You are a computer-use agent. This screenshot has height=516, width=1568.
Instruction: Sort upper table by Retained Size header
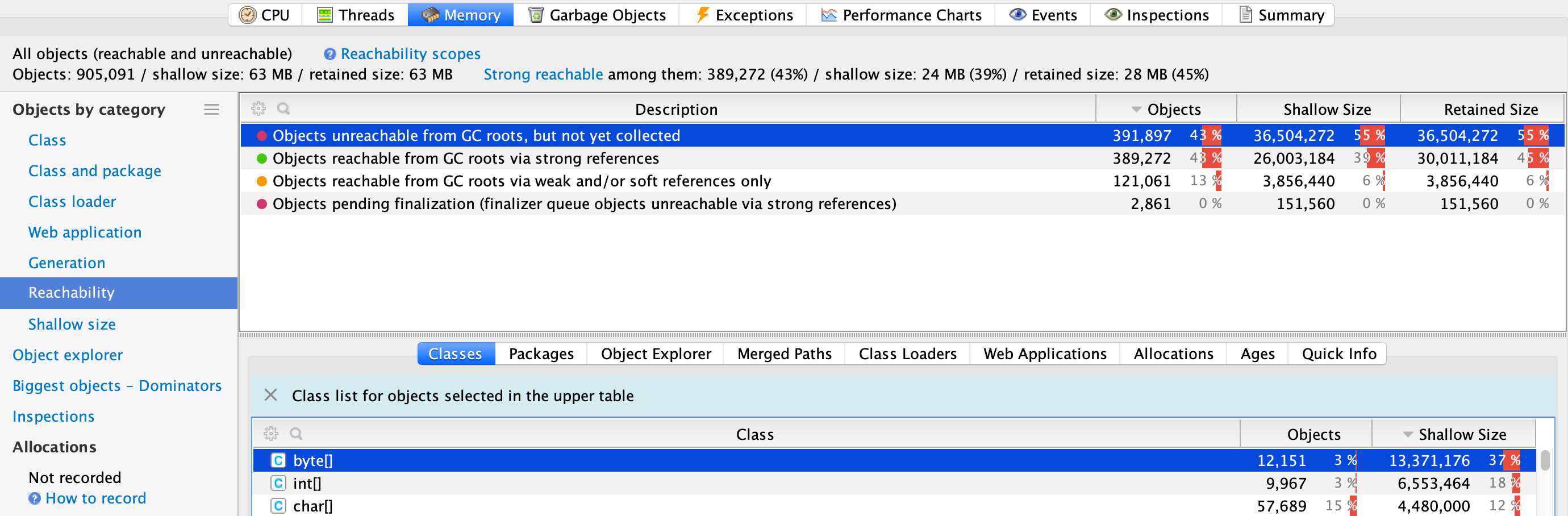1490,110
